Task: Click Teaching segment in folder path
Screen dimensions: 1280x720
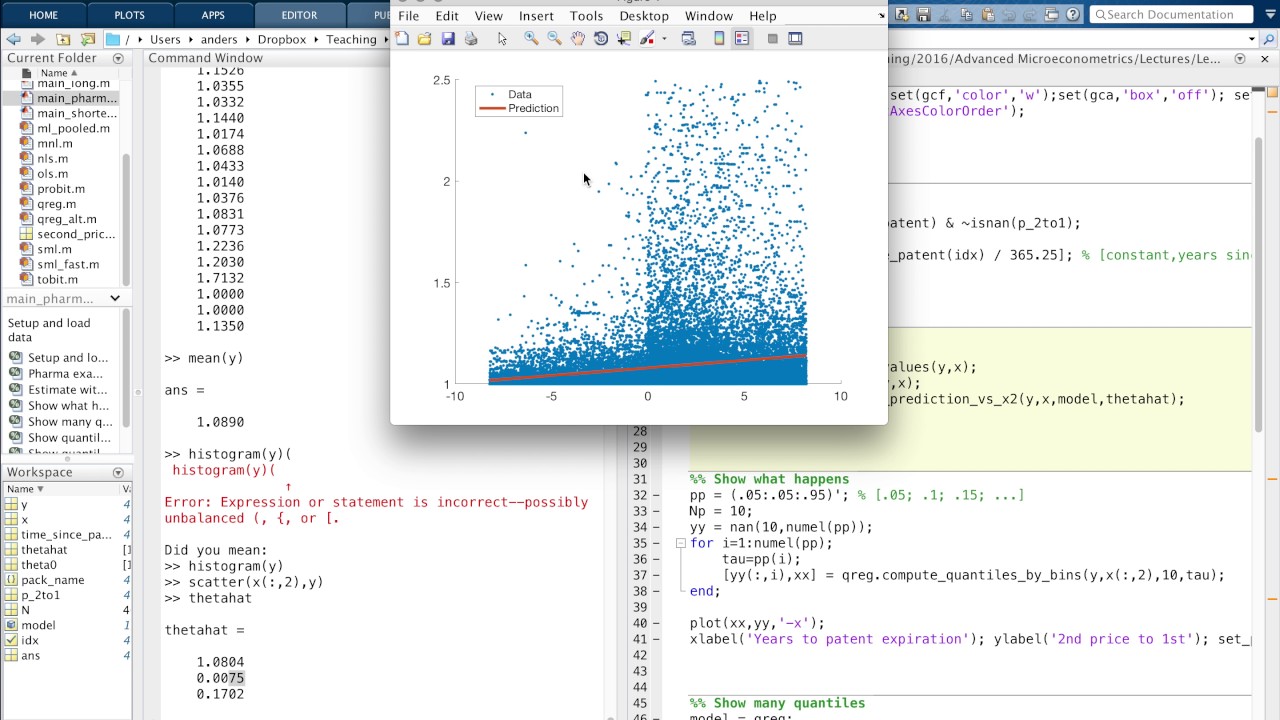Action: click(x=351, y=39)
